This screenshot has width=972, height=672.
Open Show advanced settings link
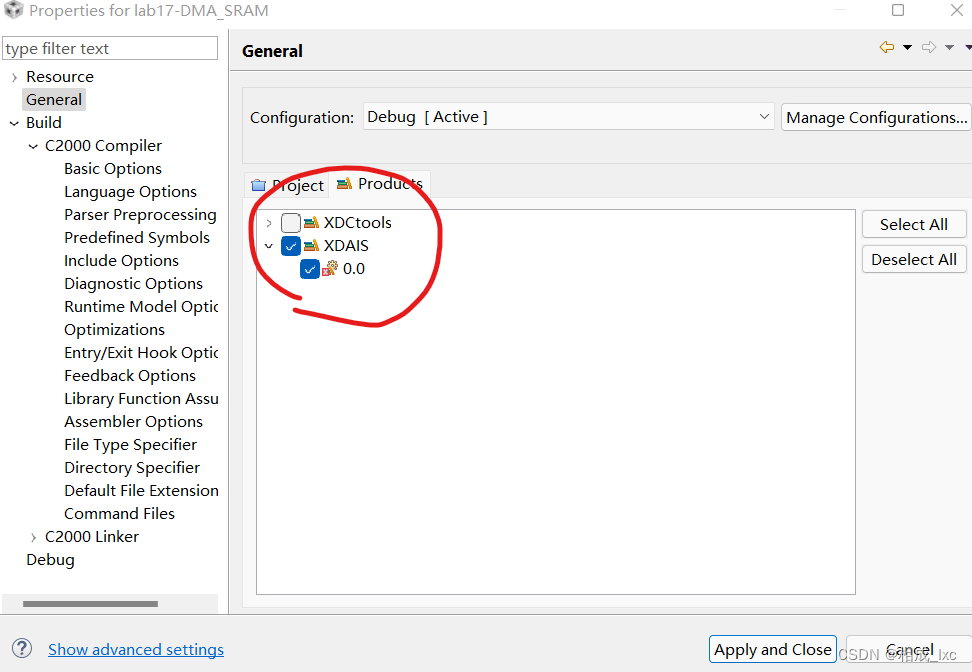(135, 649)
